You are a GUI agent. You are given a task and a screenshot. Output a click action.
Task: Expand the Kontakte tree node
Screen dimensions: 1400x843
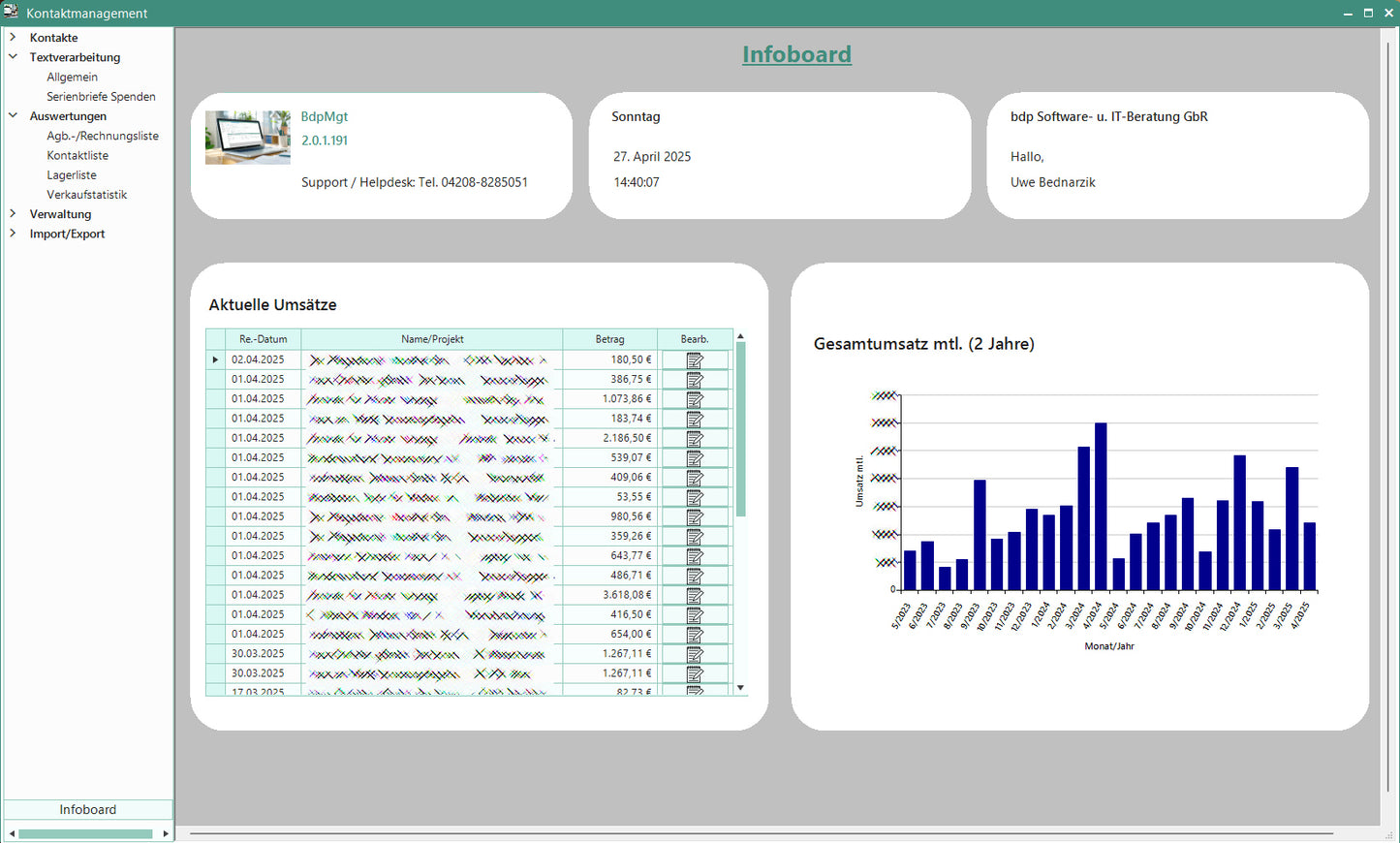(x=14, y=38)
